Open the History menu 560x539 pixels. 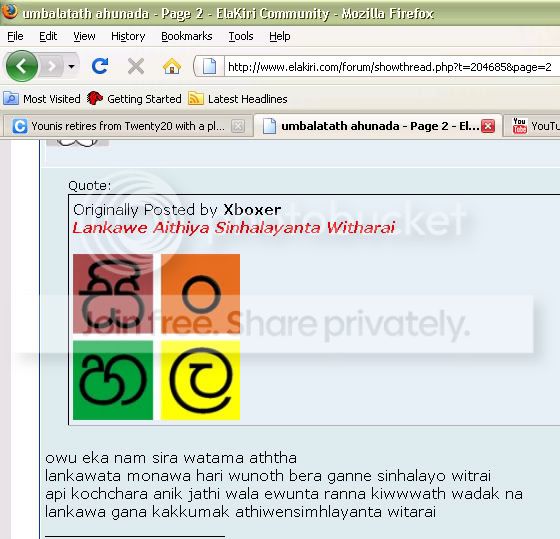pyautogui.click(x=128, y=36)
